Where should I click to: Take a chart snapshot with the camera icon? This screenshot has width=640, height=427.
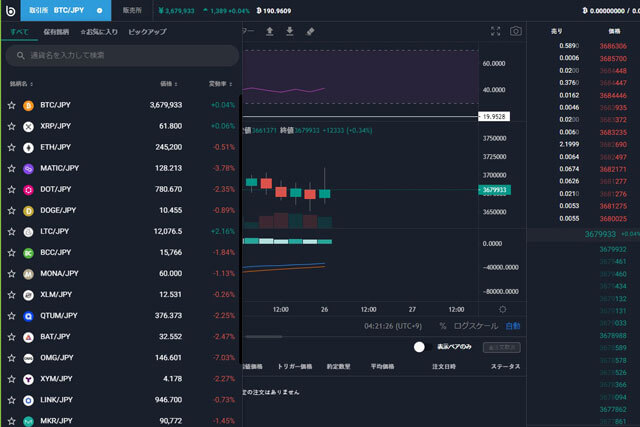[x=515, y=31]
